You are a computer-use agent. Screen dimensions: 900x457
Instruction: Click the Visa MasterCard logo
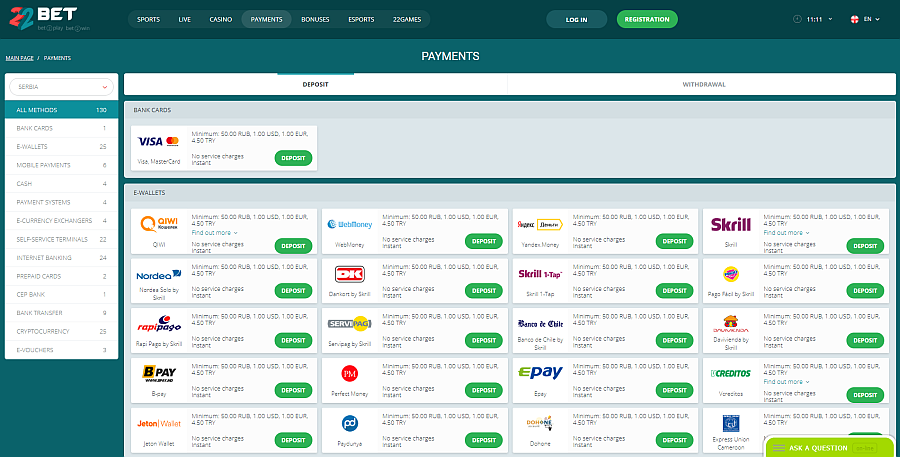(x=159, y=141)
